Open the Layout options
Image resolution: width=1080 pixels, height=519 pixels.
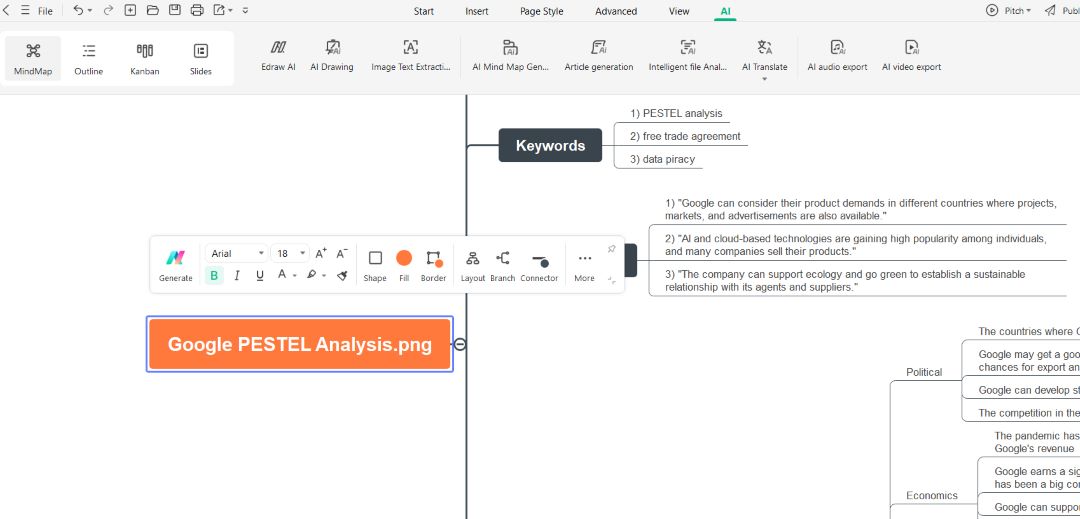tap(472, 265)
